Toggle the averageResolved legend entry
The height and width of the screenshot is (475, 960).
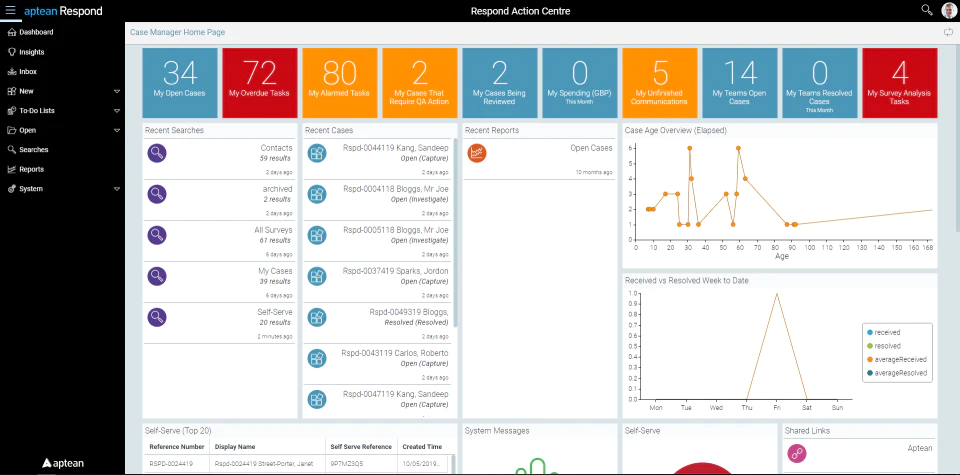896,373
